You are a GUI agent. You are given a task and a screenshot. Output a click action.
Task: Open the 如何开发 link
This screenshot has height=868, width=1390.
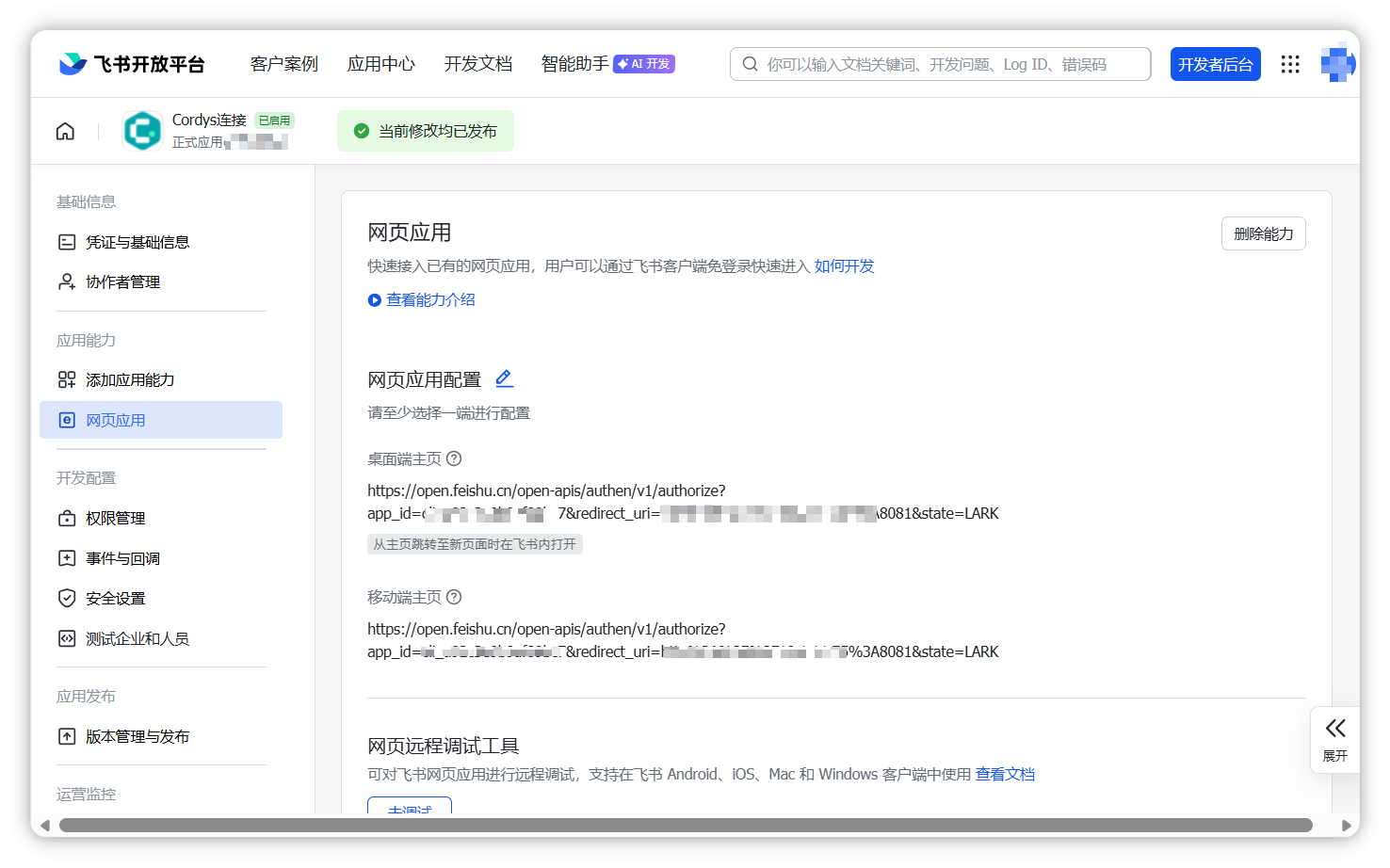(x=845, y=266)
